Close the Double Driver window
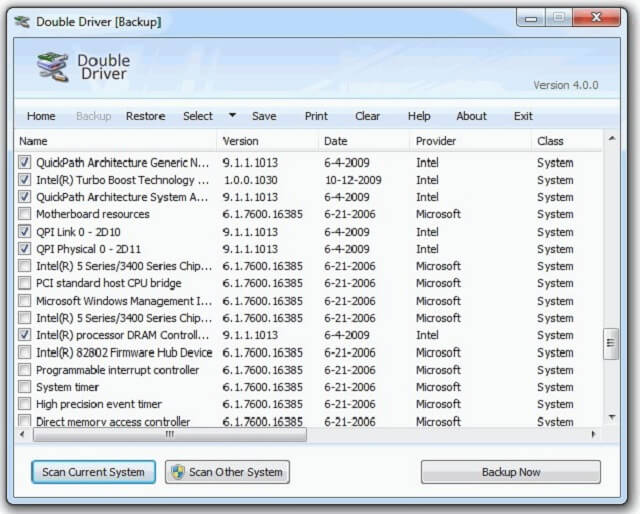Viewport: 640px width, 514px height. [596, 18]
